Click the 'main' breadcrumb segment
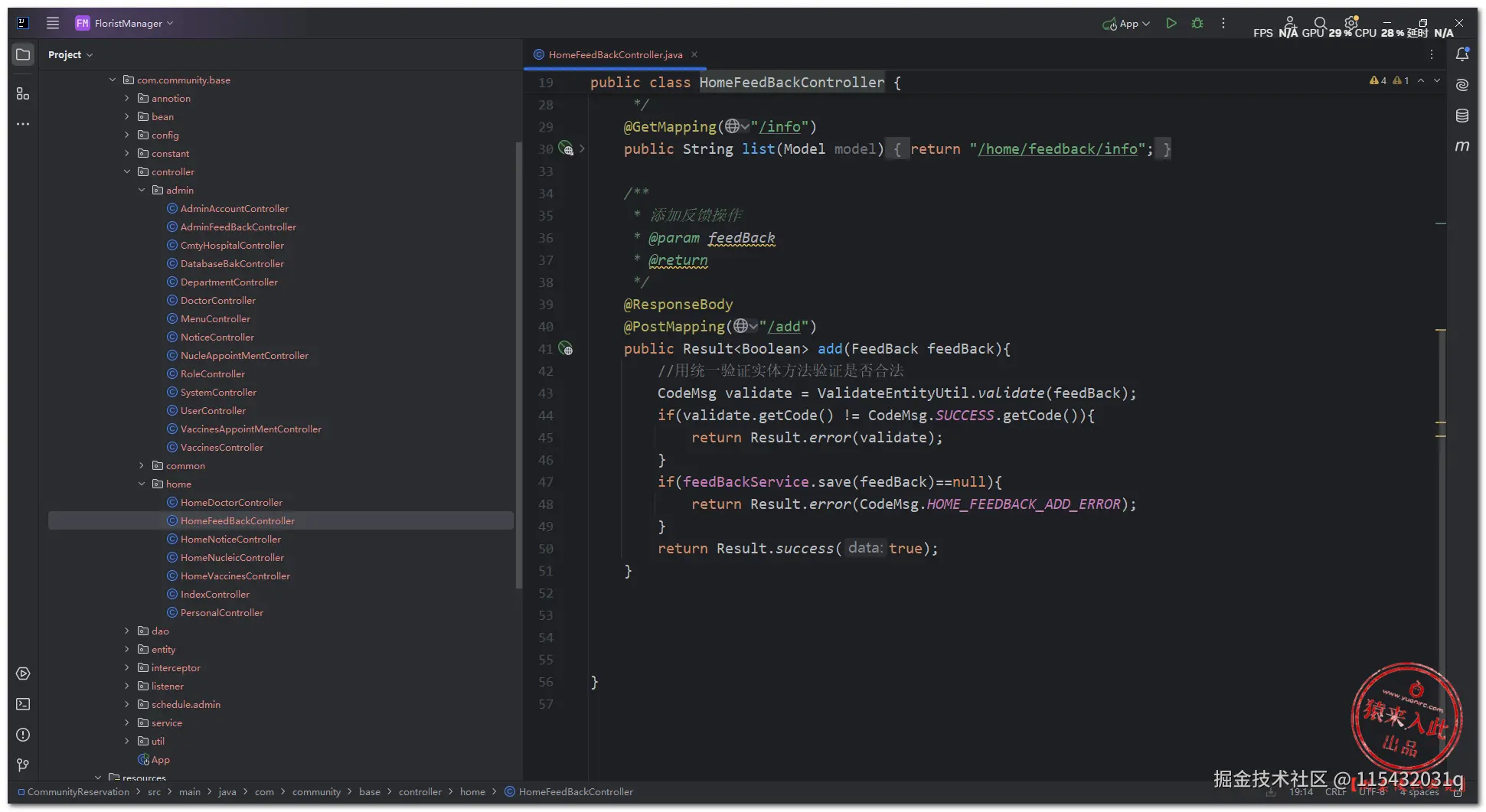Image resolution: width=1486 pixels, height=812 pixels. point(189,791)
